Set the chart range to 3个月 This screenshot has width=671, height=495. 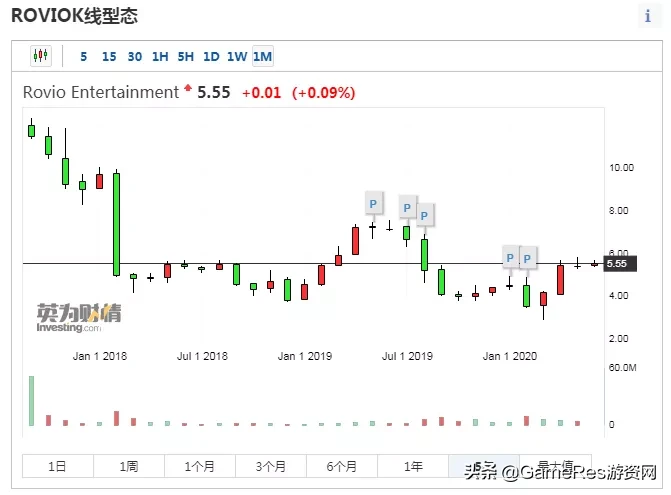[271, 466]
